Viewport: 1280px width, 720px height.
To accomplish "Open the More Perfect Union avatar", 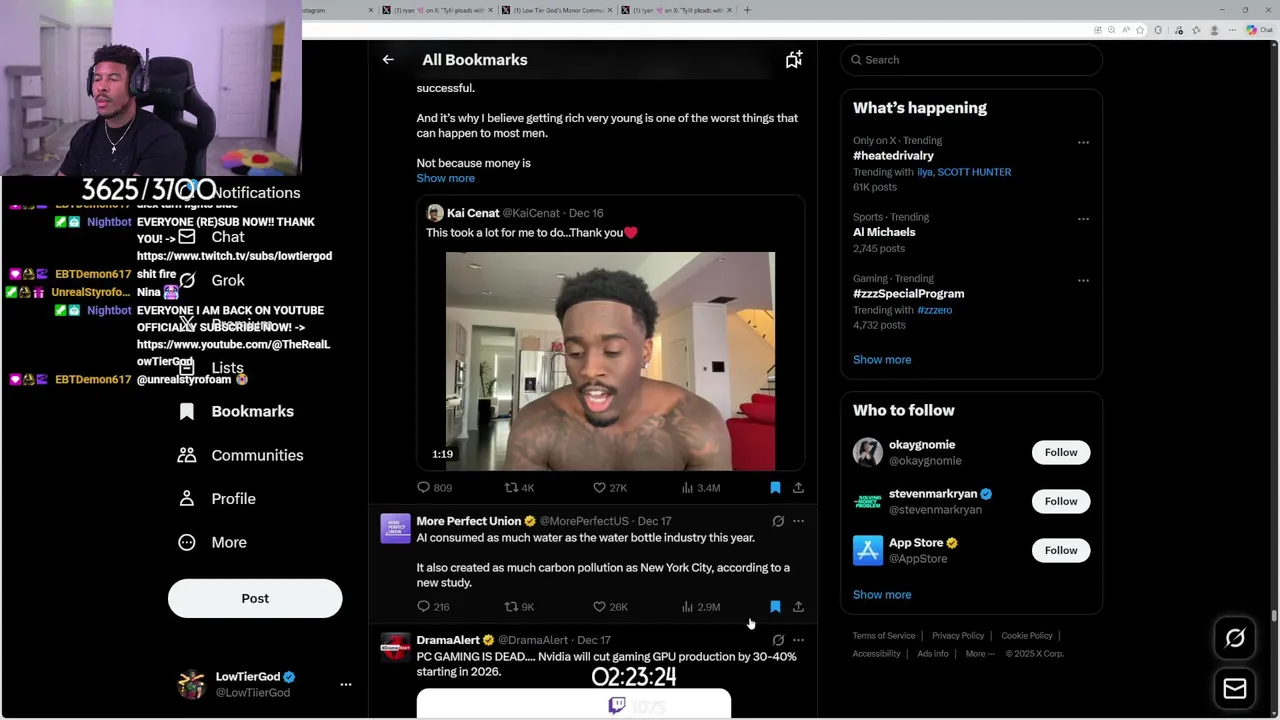I will (395, 528).
